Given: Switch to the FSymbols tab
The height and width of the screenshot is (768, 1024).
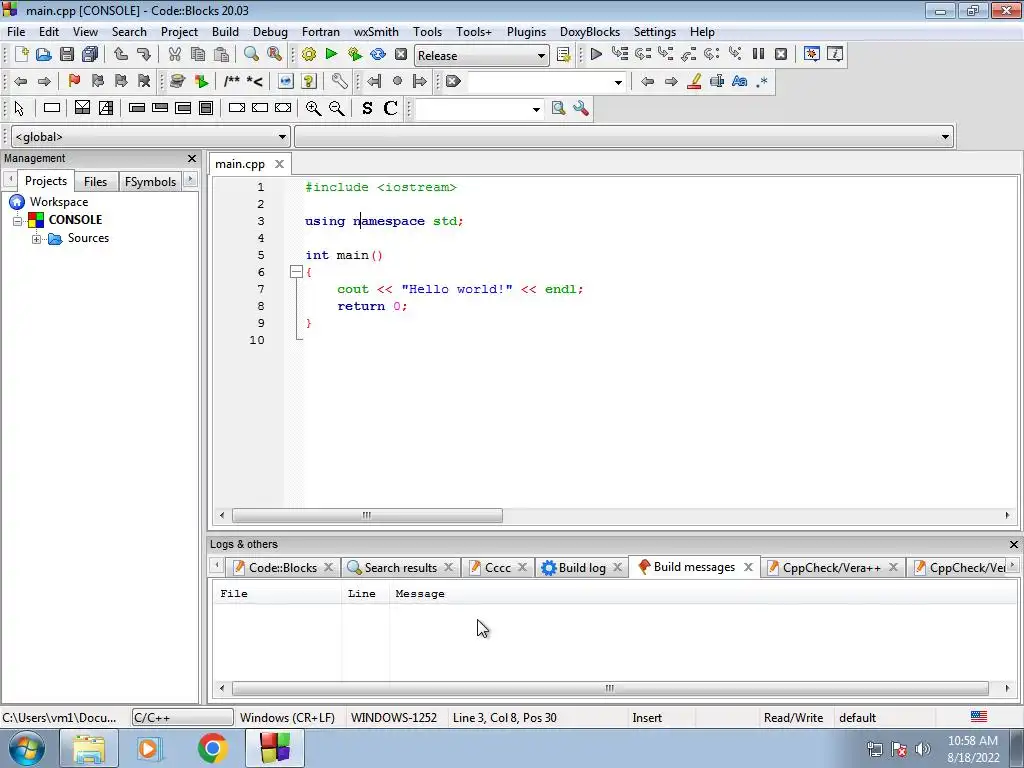Looking at the screenshot, I should pyautogui.click(x=150, y=182).
